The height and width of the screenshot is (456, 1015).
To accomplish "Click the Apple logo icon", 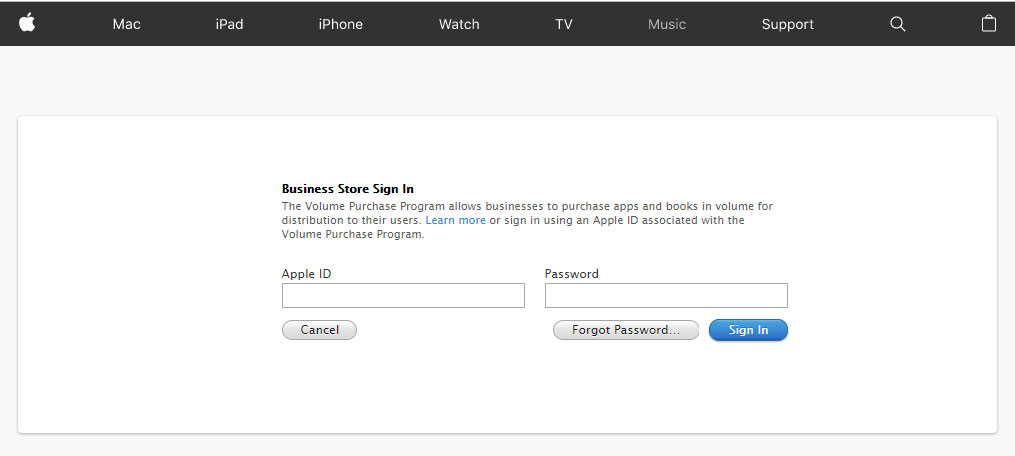I will pyautogui.click(x=27, y=23).
